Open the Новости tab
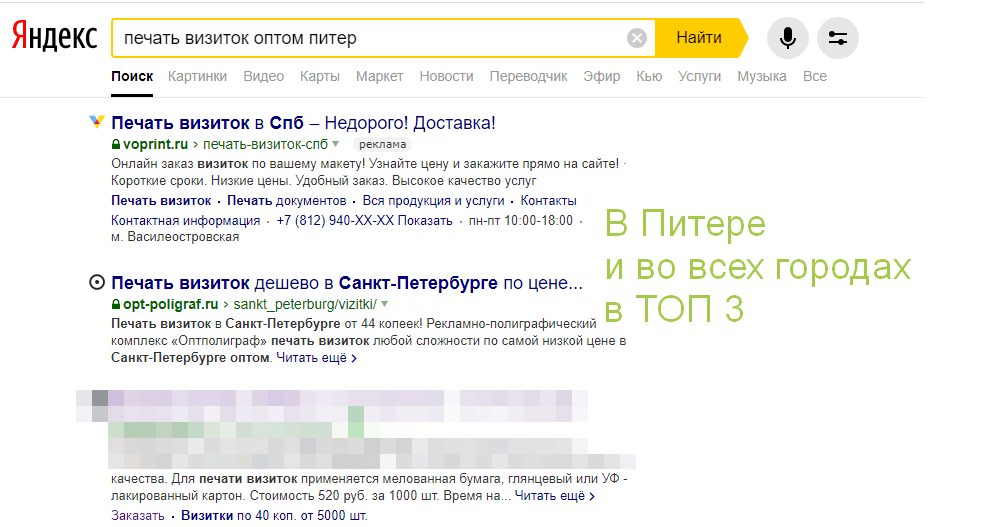 pos(447,76)
